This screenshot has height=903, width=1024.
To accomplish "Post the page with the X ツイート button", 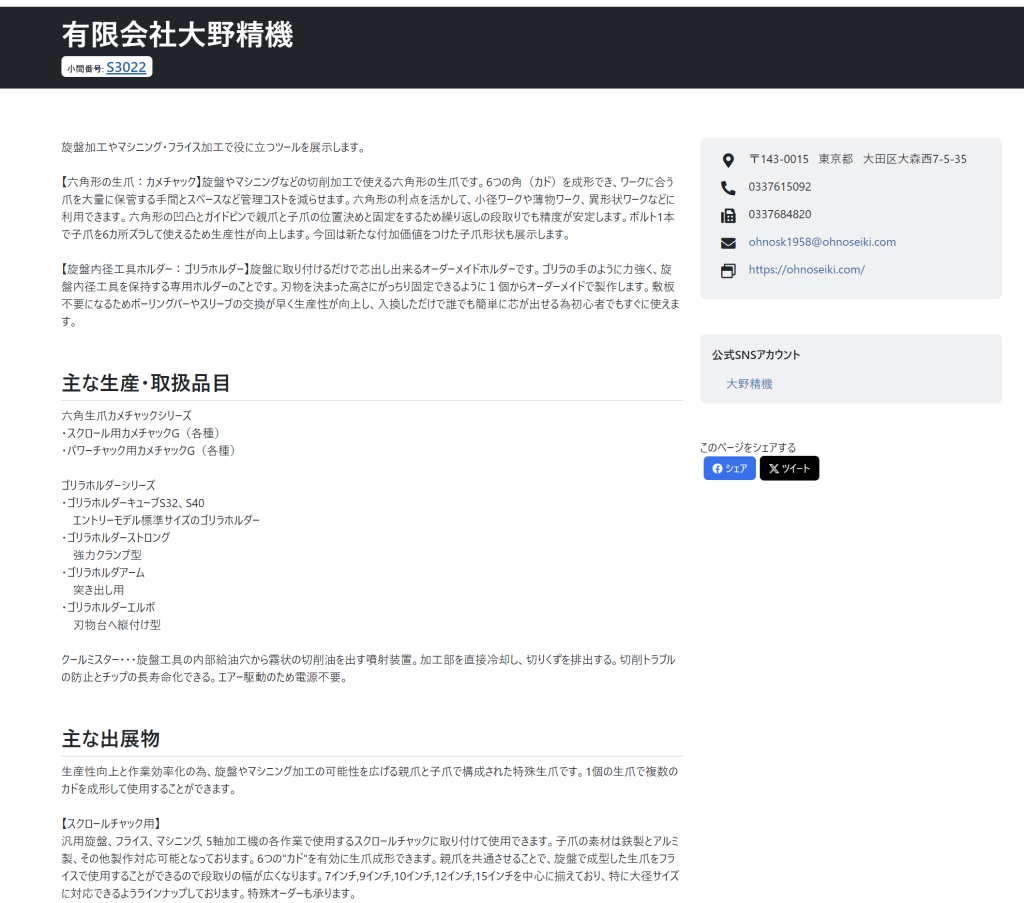I will 789,468.
